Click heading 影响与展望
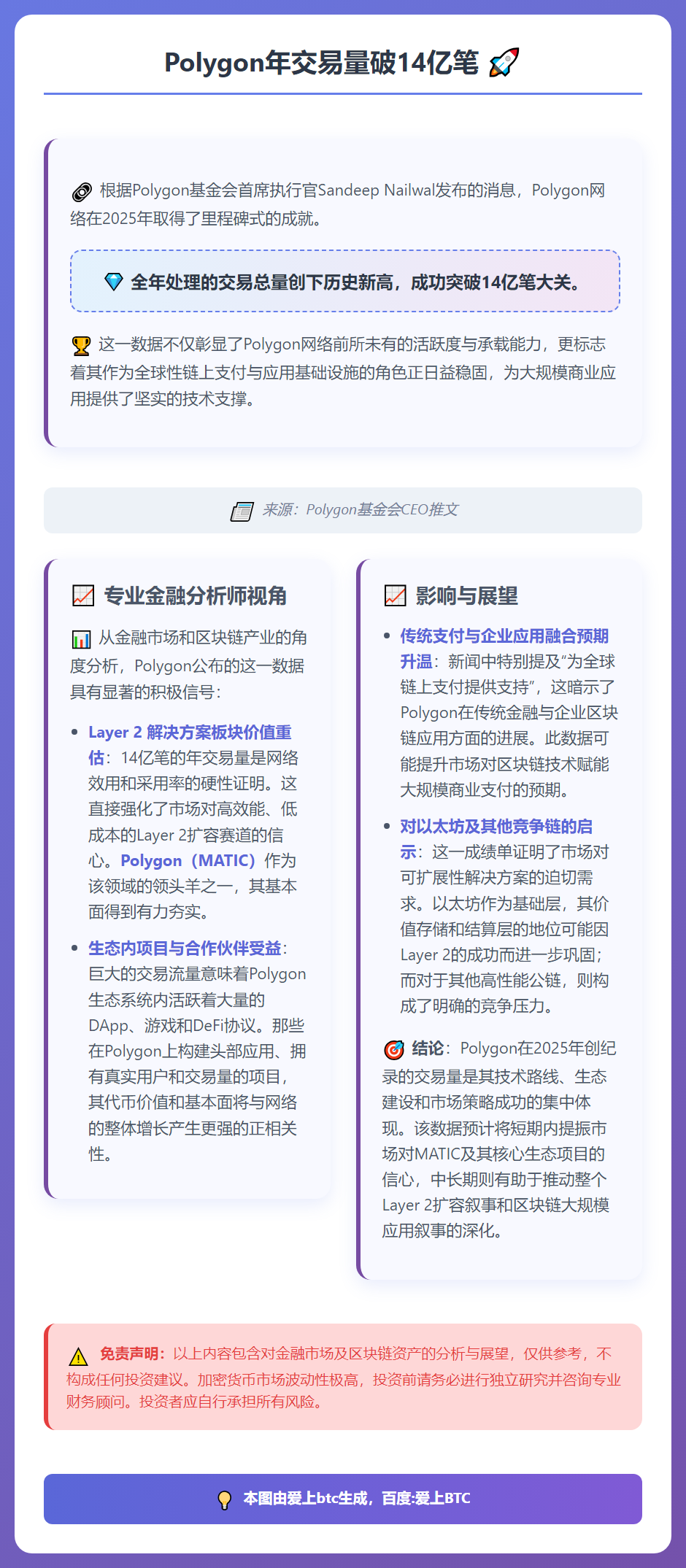The image size is (686, 1568). [466, 596]
